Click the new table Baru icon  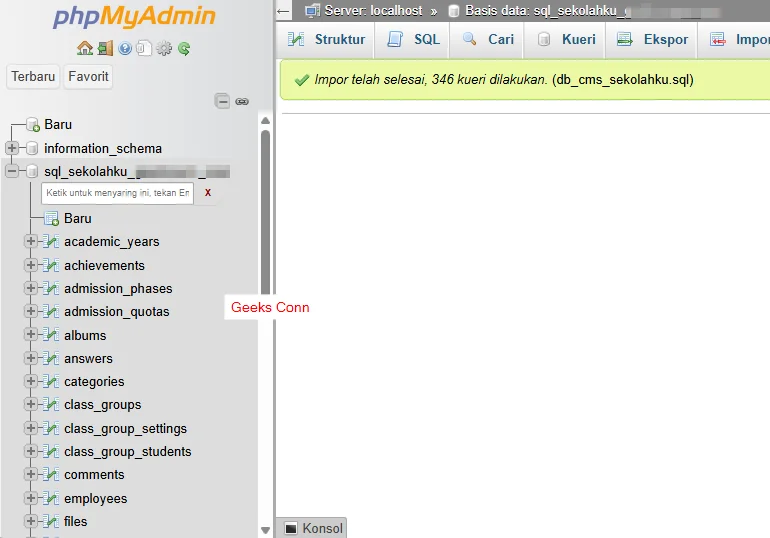pyautogui.click(x=52, y=218)
